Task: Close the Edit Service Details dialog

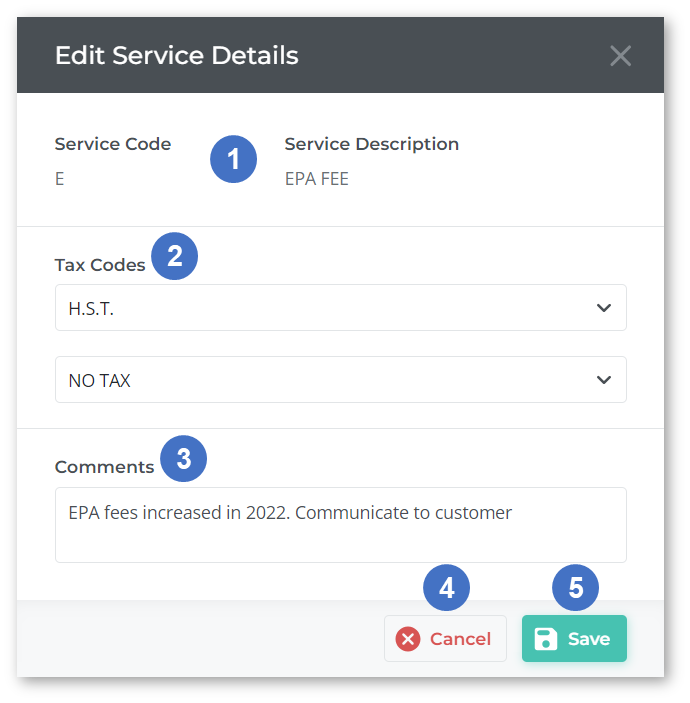Action: 620,56
